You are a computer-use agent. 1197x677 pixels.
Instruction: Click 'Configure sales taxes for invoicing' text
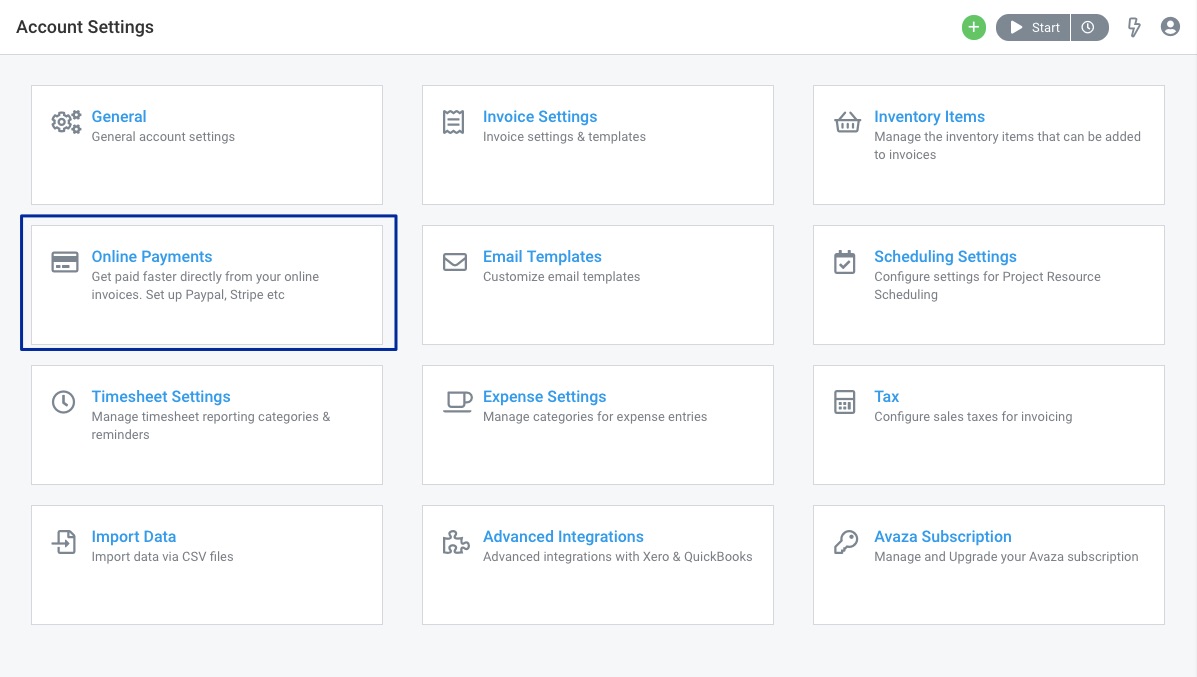coord(973,417)
